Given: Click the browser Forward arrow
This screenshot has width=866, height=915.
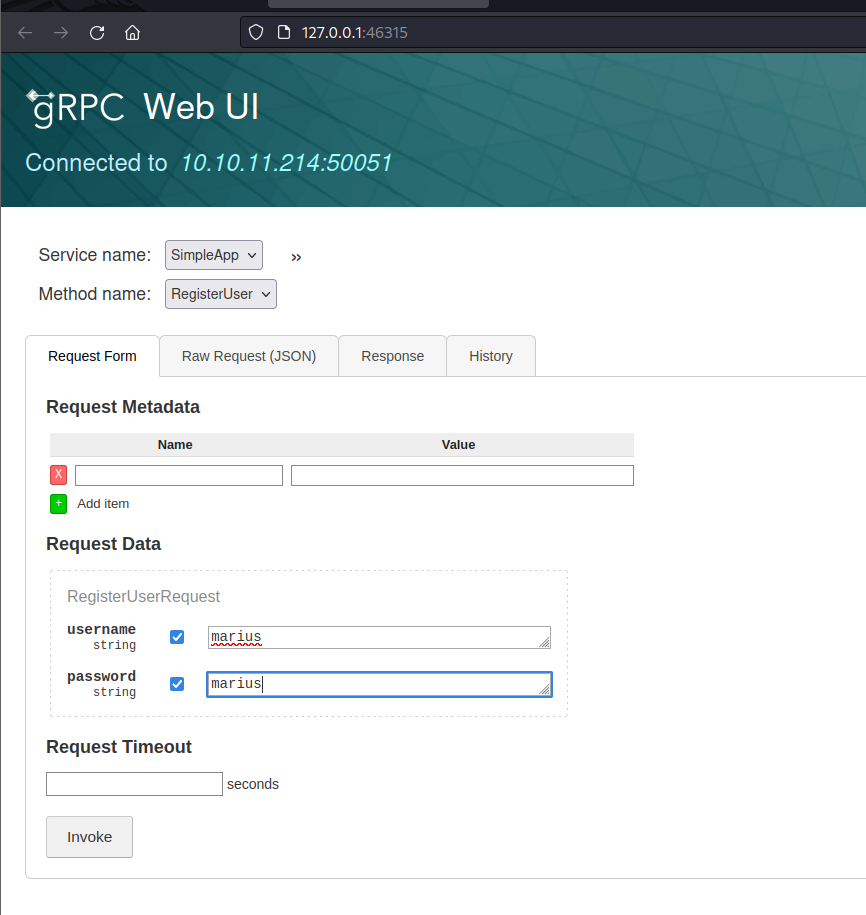Looking at the screenshot, I should tap(61, 33).
